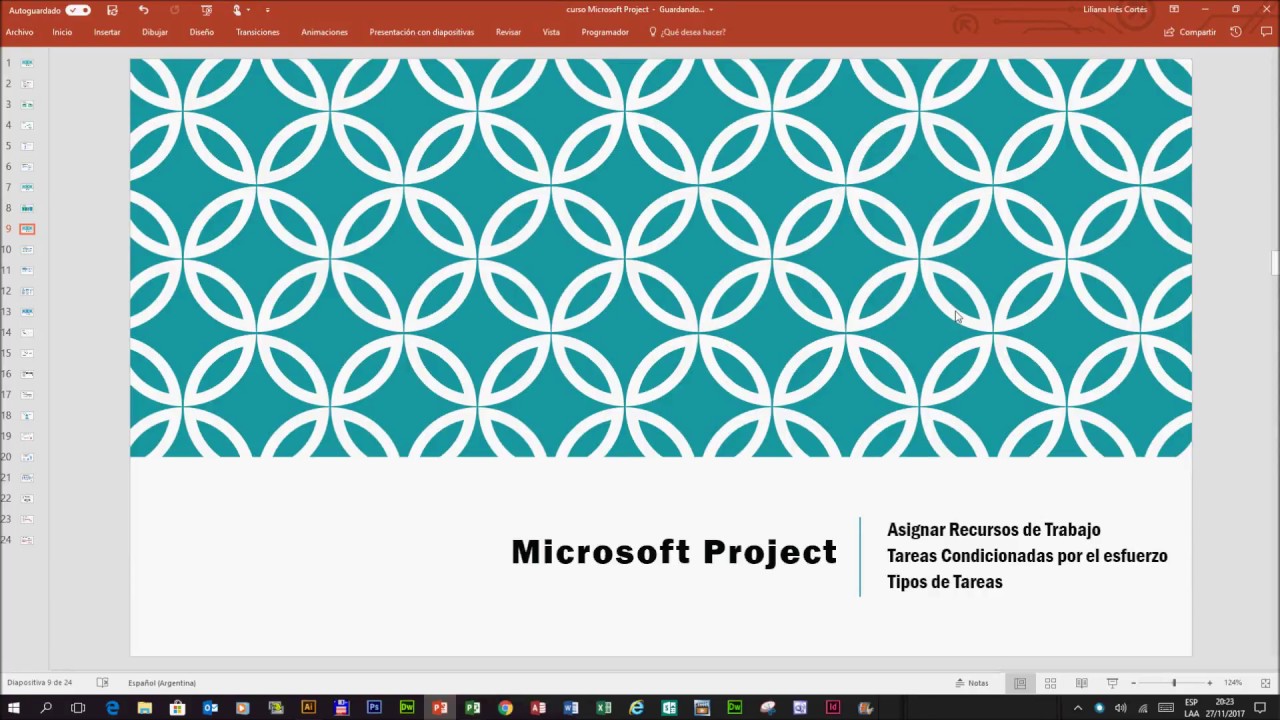Open the save status dropdown beside the file name
1280x720 pixels.
(711, 10)
